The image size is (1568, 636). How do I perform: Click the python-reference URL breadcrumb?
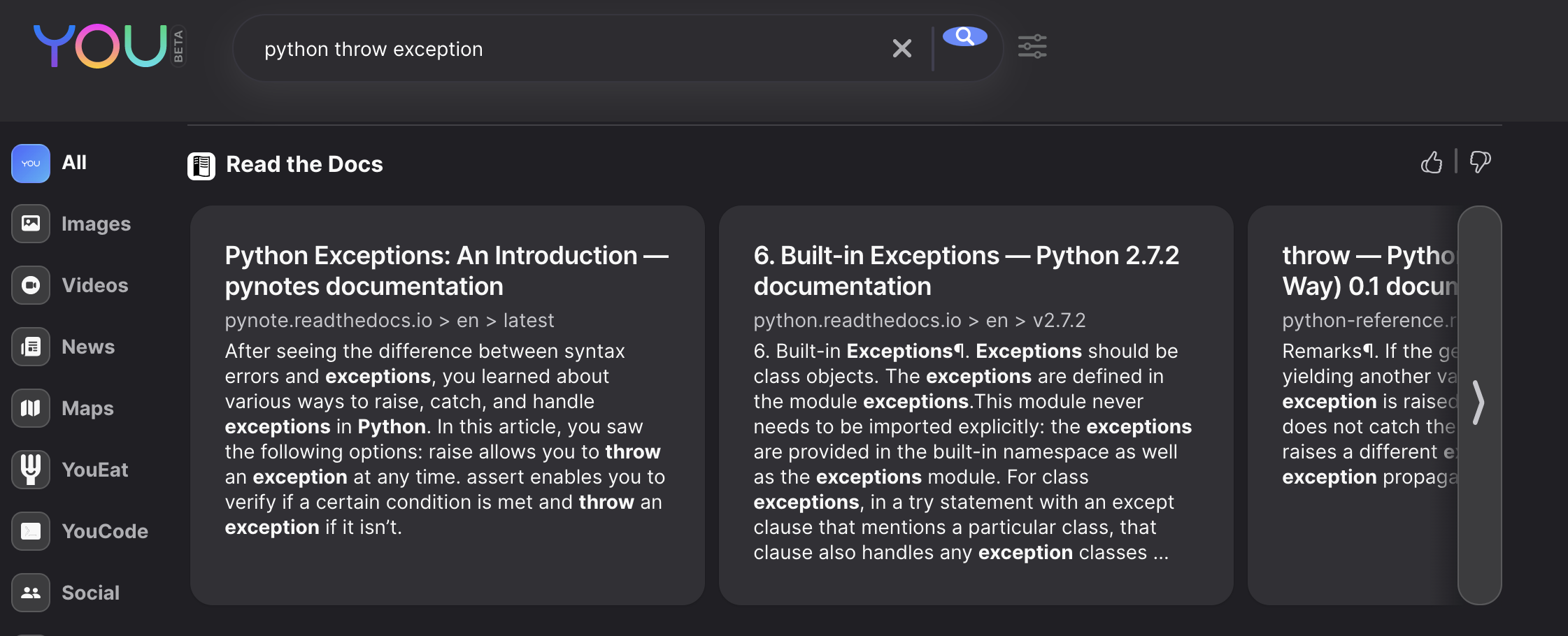pos(1369,320)
